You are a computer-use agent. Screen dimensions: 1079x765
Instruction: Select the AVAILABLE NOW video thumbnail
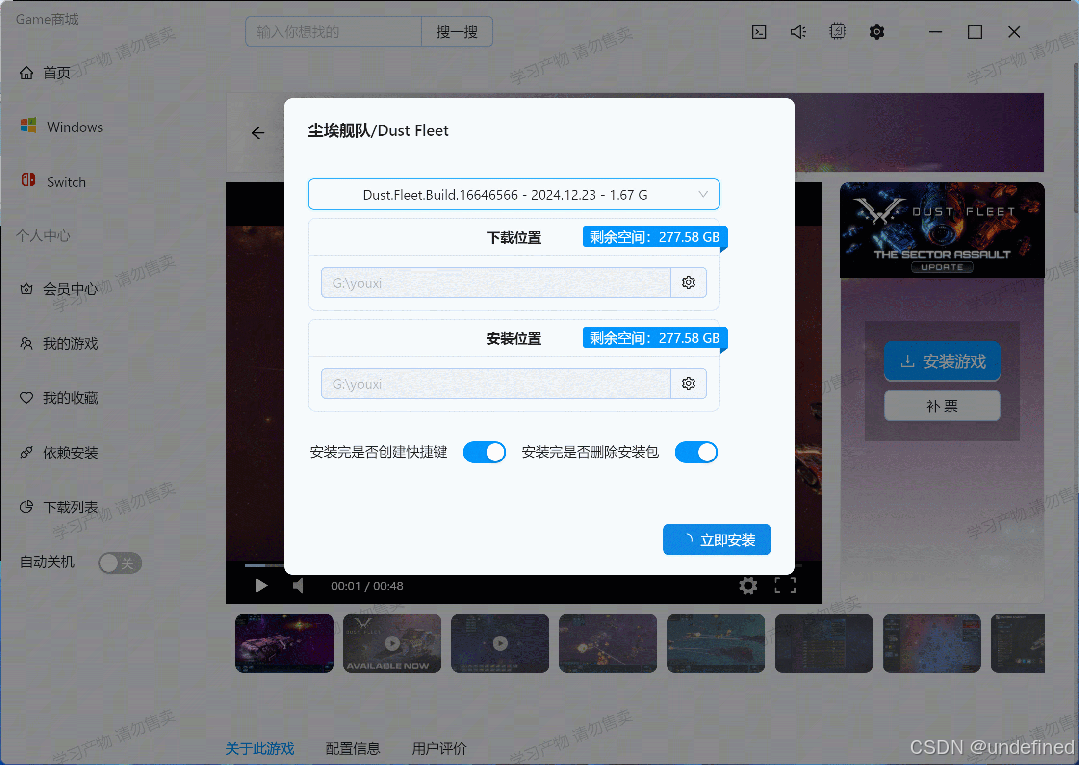click(392, 643)
